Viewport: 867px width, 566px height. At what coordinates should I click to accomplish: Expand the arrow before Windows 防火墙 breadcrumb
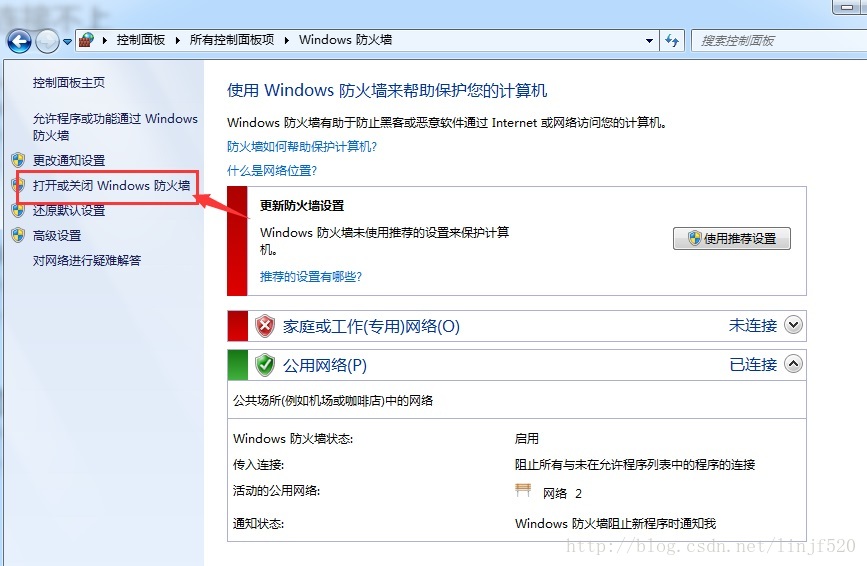coord(286,40)
